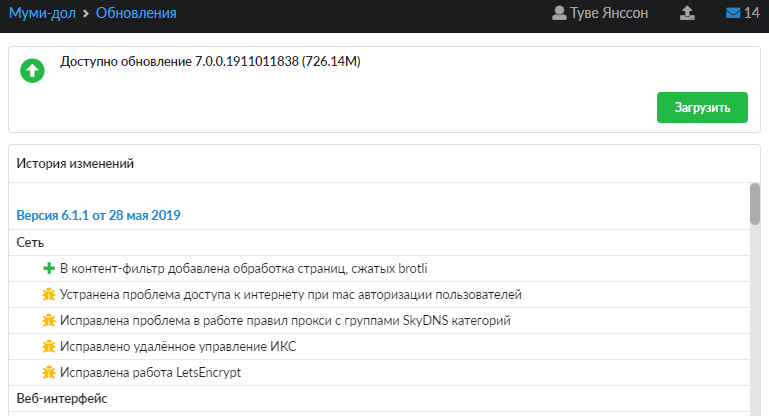Open the 14 unread messages counter
This screenshot has height=416, width=769.
751,14
